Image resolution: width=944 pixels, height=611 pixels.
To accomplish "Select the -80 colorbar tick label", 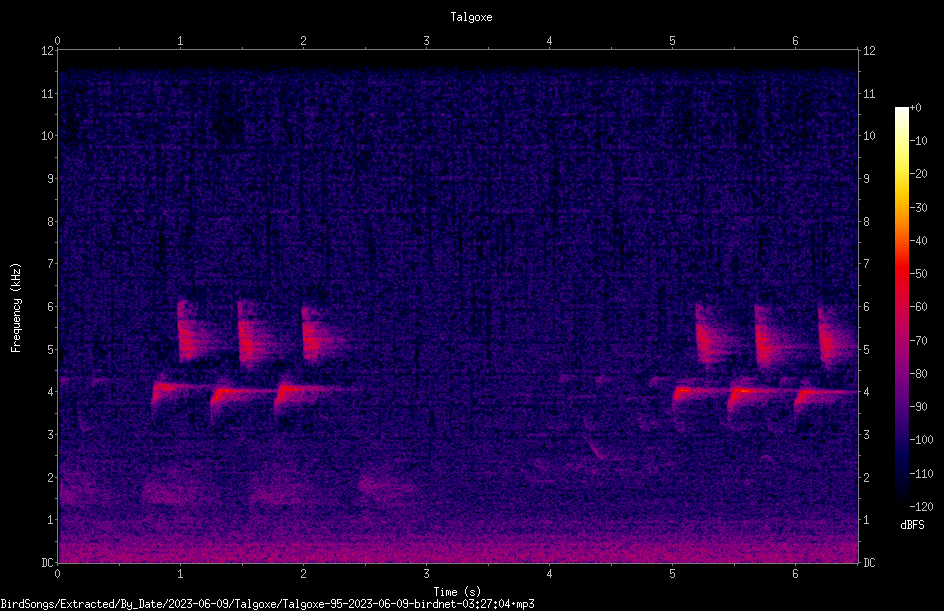I will [x=919, y=374].
